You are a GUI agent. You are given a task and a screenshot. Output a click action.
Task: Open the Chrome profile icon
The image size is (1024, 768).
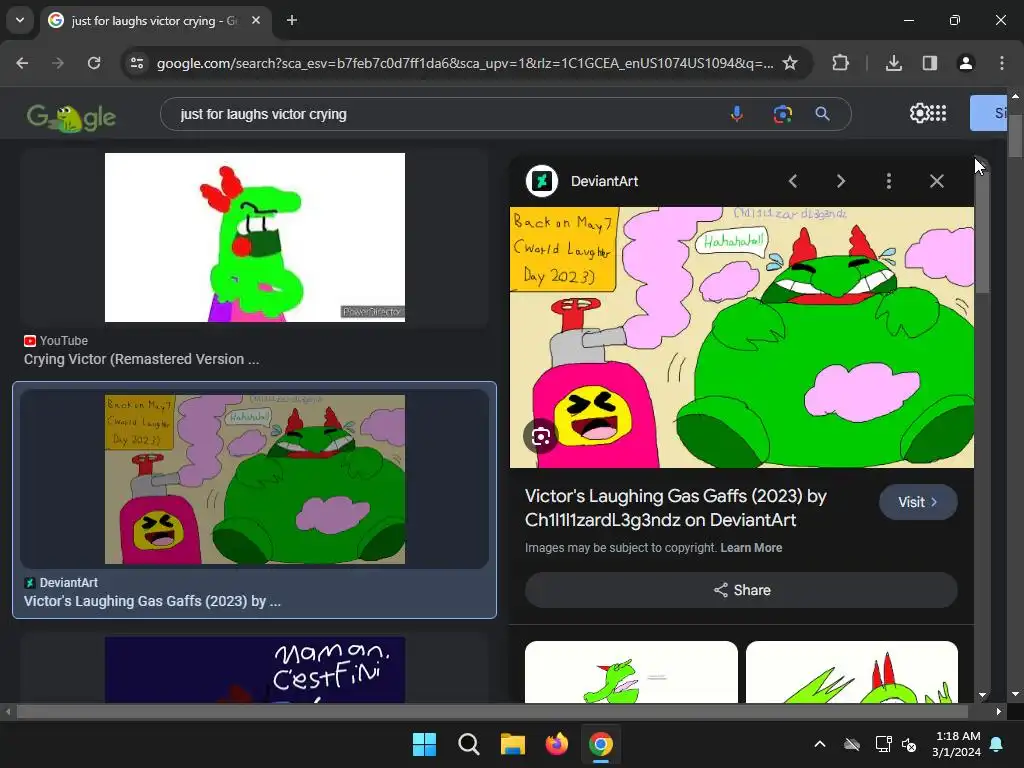(966, 63)
